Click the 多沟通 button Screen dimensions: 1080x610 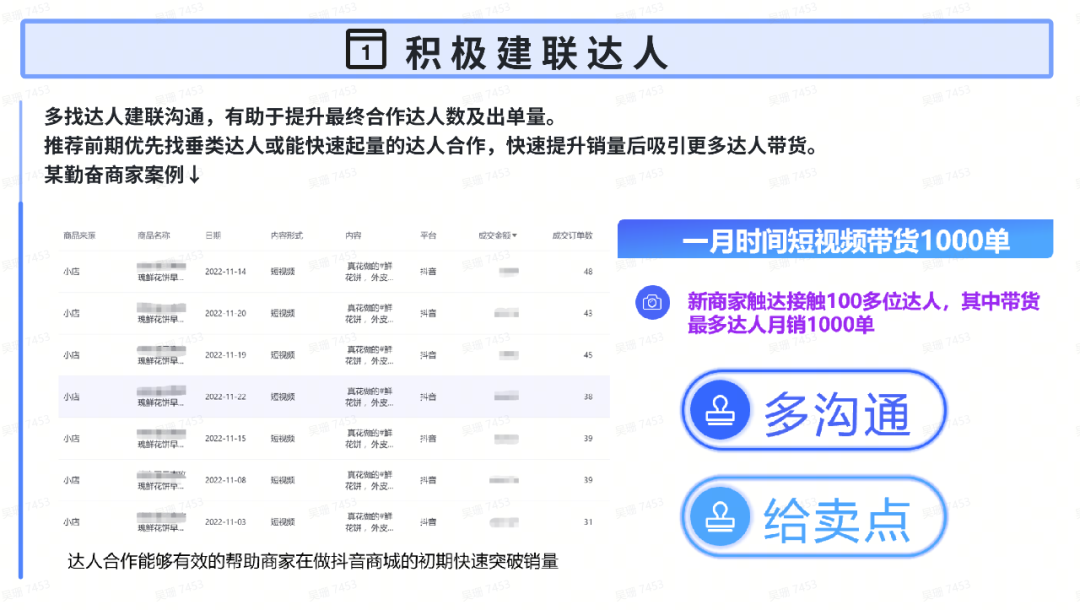pyautogui.click(x=814, y=411)
